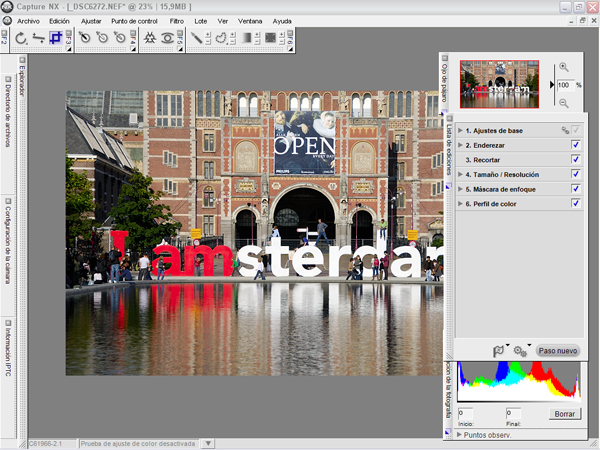Viewport: 600px width, 450px height.
Task: Open the Configuración de la cámara side tab
Action: 8,245
